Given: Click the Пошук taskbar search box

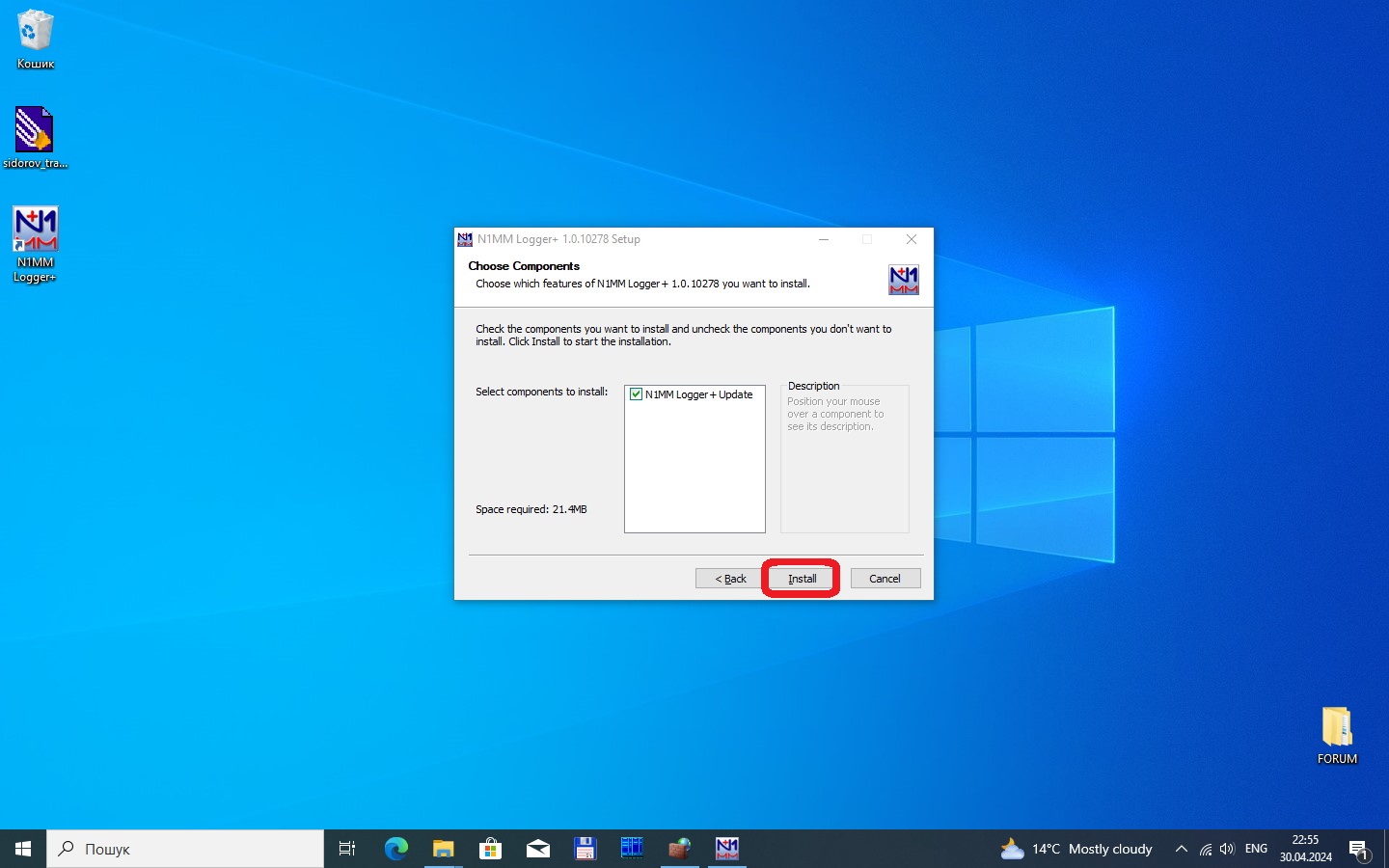Looking at the screenshot, I should 185,849.
